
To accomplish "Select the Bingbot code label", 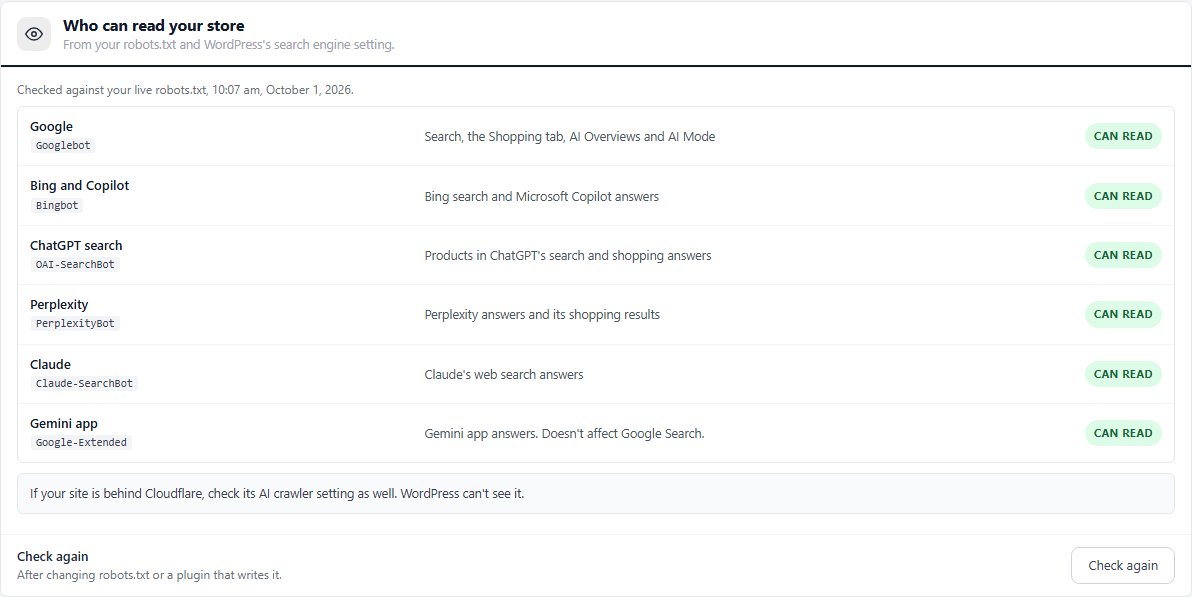I will (57, 205).
